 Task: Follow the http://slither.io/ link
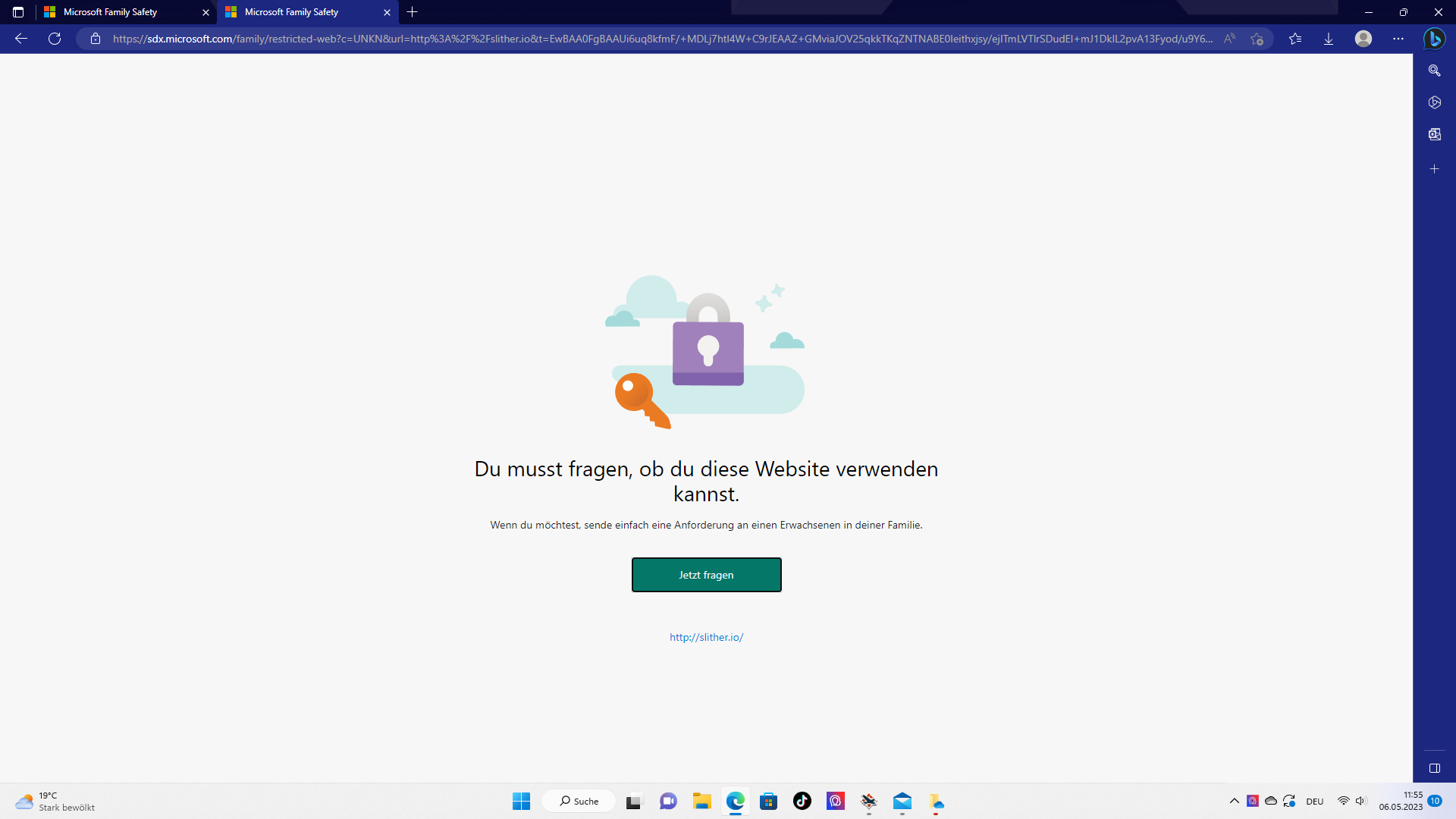(706, 637)
